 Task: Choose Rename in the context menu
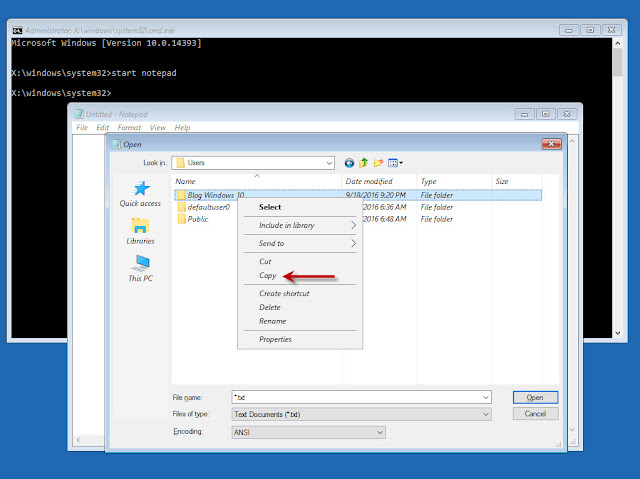click(272, 321)
